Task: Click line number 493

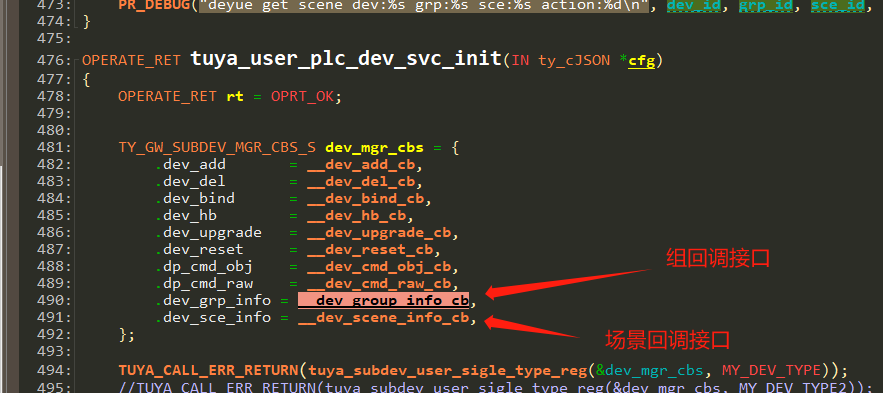Action: click(x=53, y=351)
